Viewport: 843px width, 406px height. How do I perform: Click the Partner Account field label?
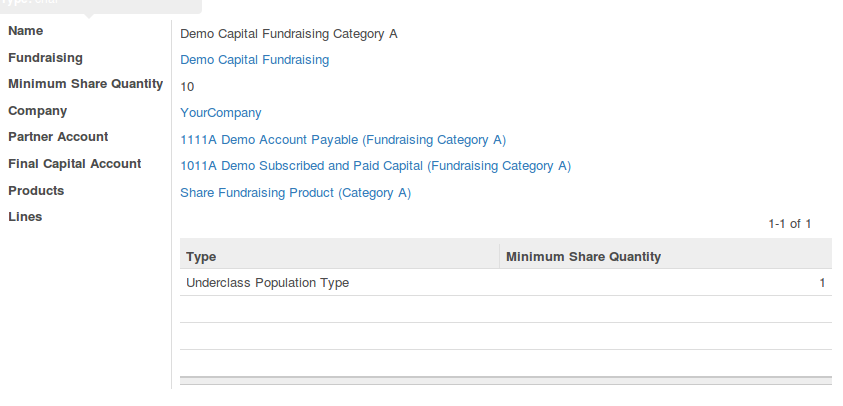58,137
